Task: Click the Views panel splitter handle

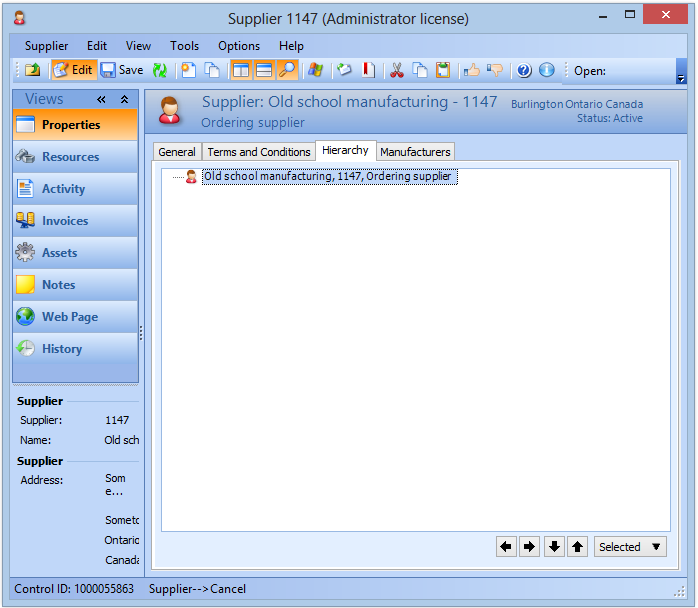Action: click(141, 332)
